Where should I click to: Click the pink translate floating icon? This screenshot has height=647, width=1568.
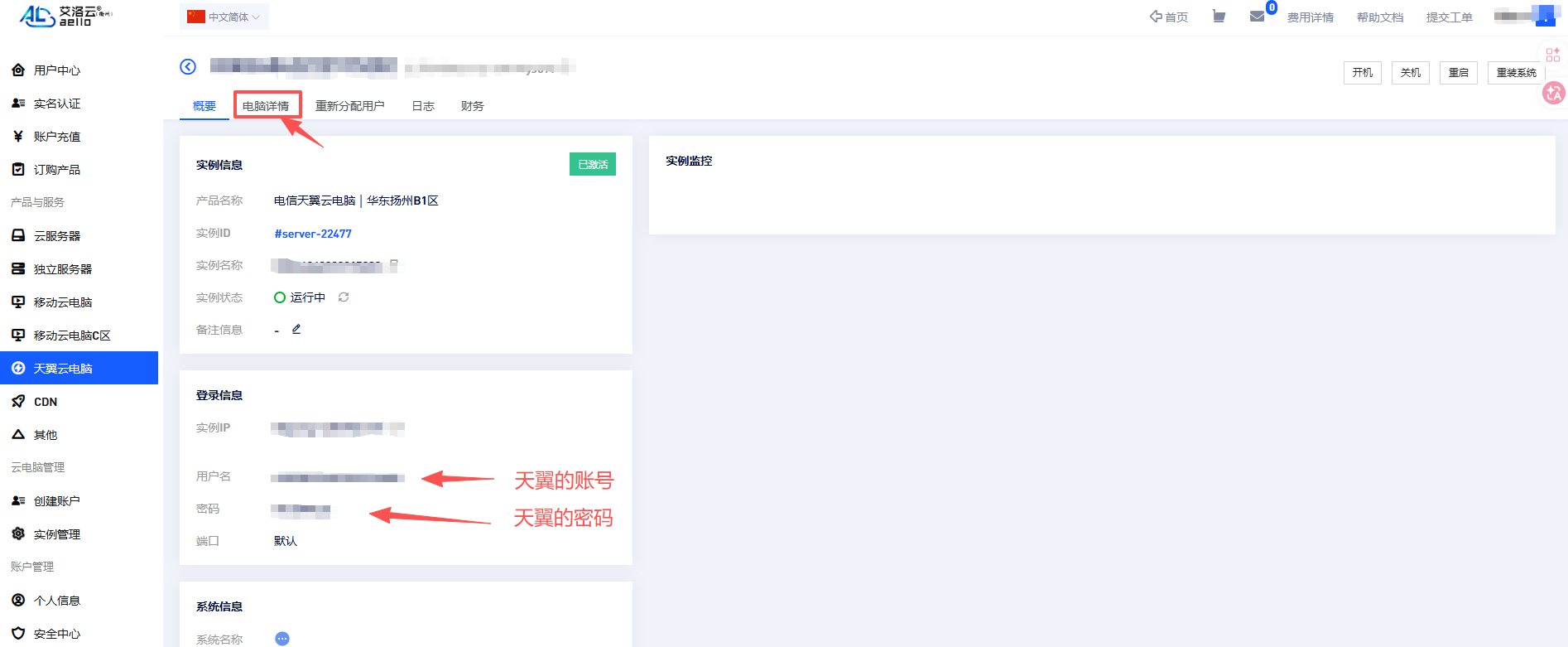point(1553,94)
